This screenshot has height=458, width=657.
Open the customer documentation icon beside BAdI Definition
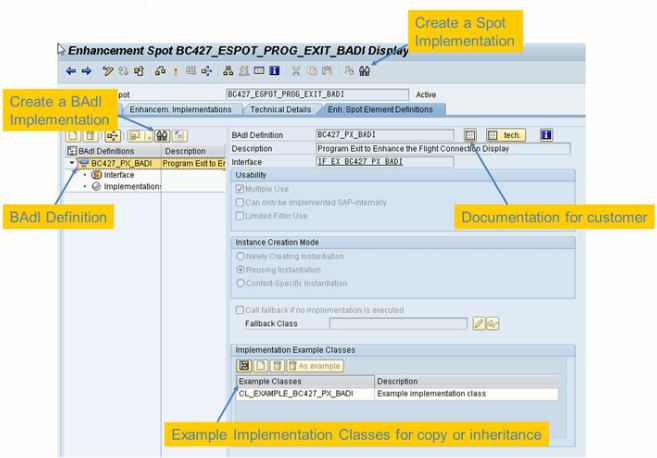coord(471,135)
